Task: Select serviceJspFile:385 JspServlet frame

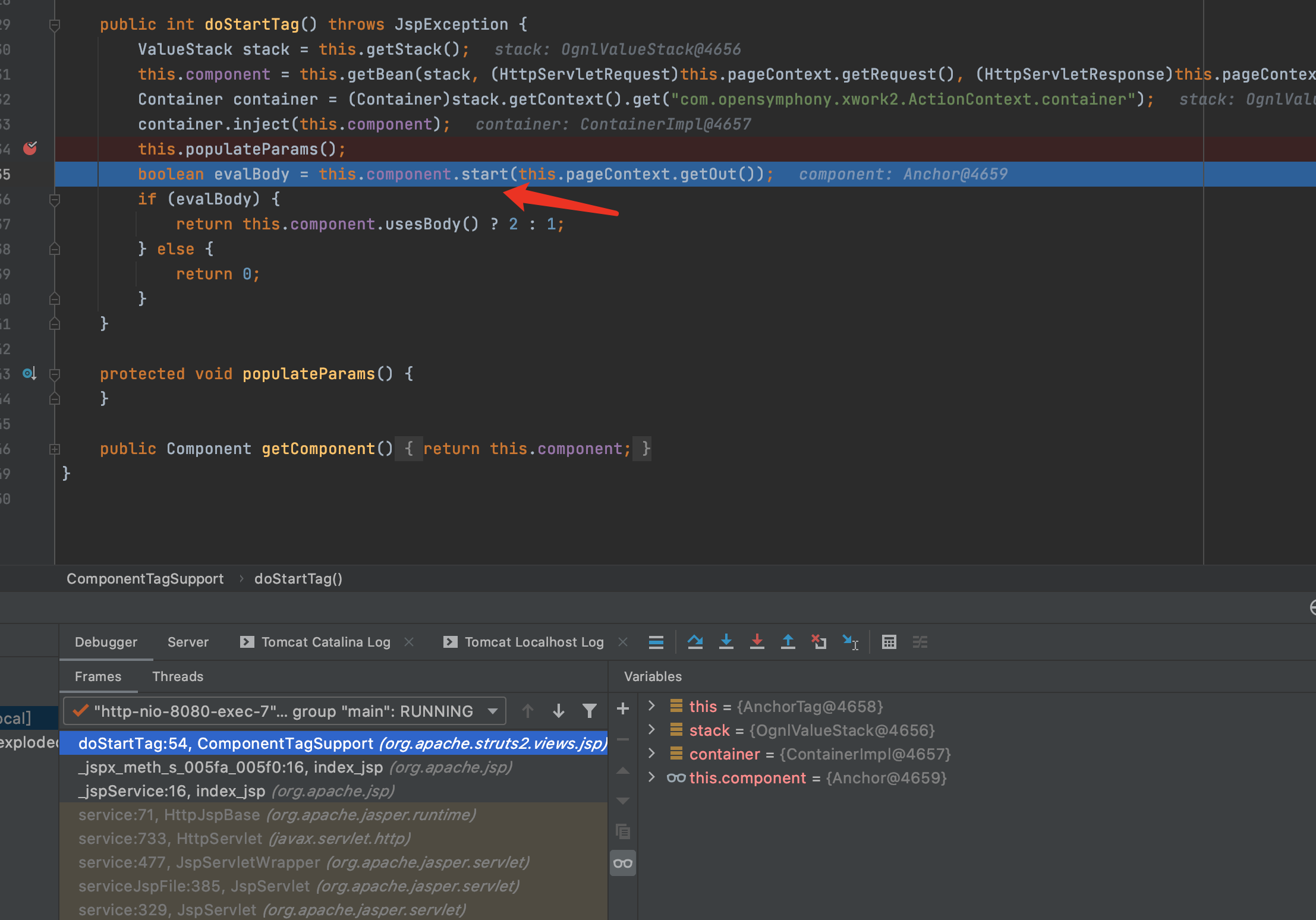Action: (x=333, y=886)
